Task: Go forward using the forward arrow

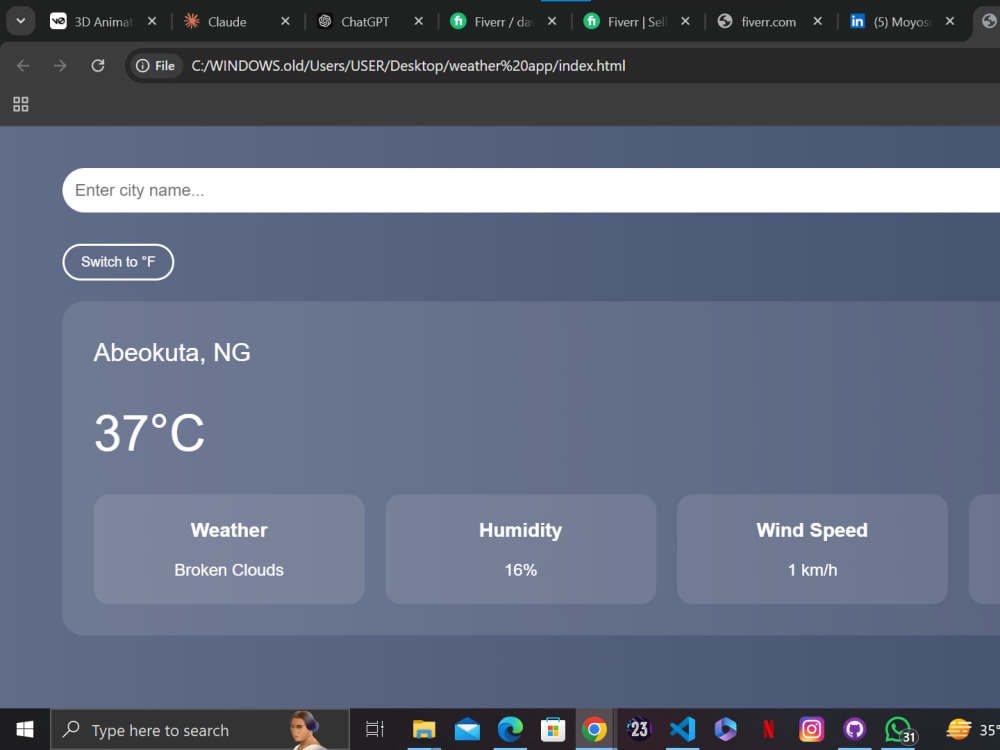Action: pos(60,66)
